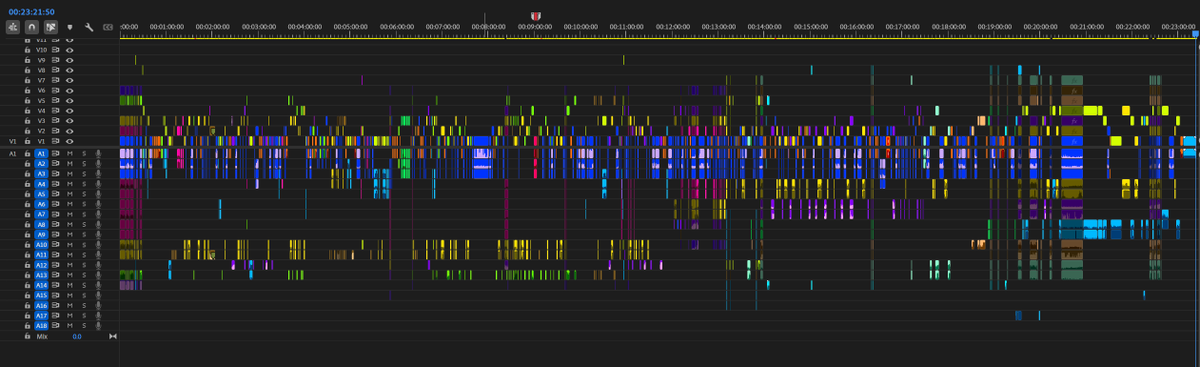This screenshot has width=1200, height=367.
Task: Hide track V1 with eye icon
Action: [x=70, y=141]
